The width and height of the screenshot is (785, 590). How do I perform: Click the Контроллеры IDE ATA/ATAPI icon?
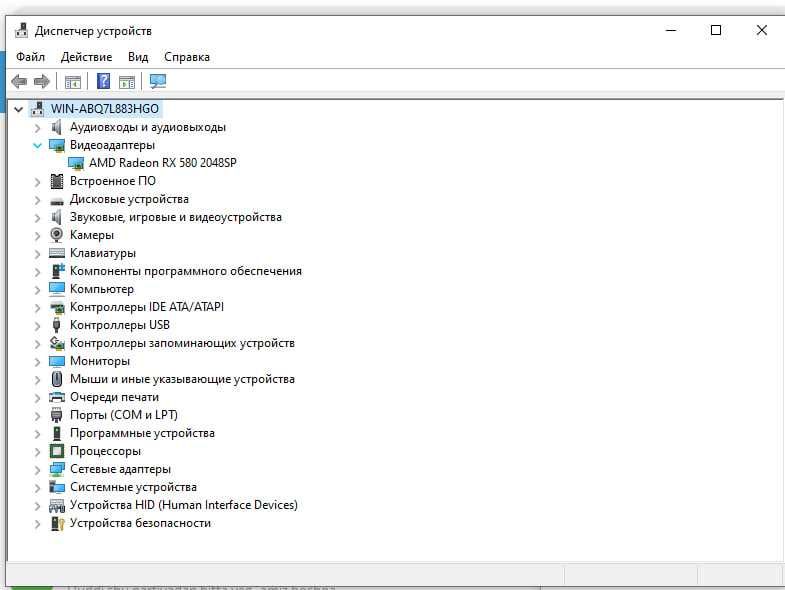57,308
